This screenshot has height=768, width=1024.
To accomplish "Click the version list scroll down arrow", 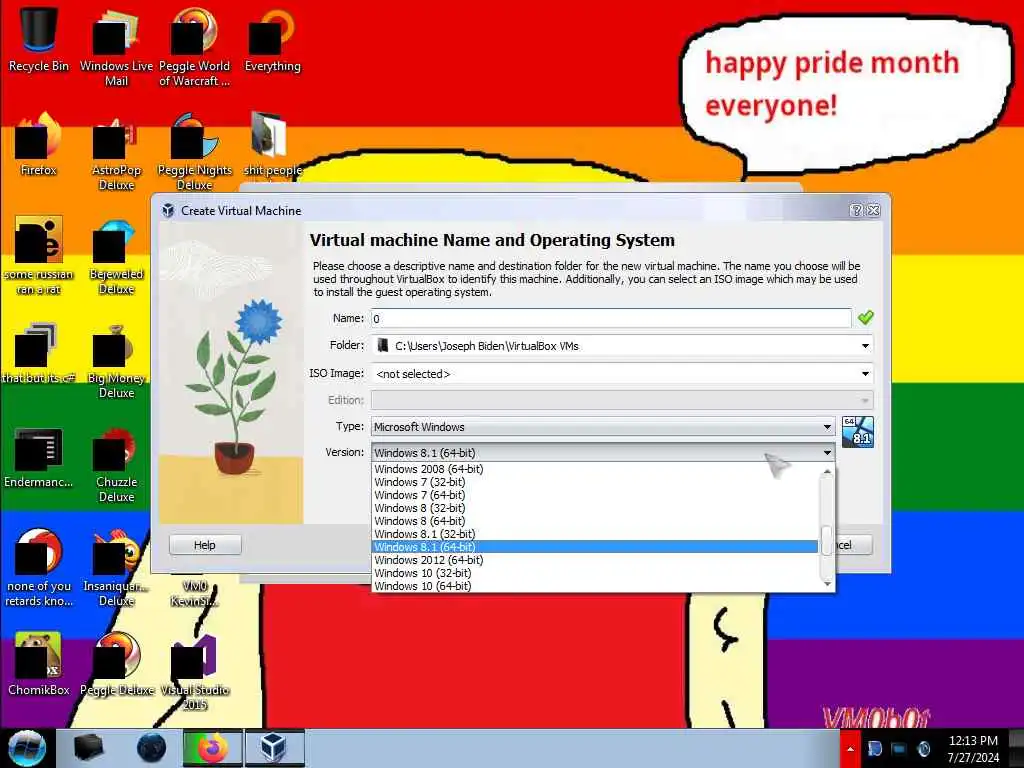I will 827,584.
